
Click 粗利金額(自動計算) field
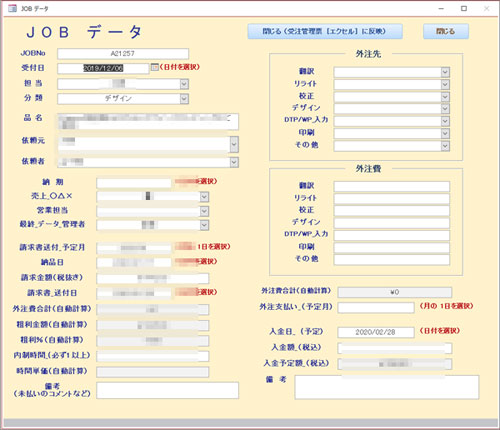pos(153,325)
